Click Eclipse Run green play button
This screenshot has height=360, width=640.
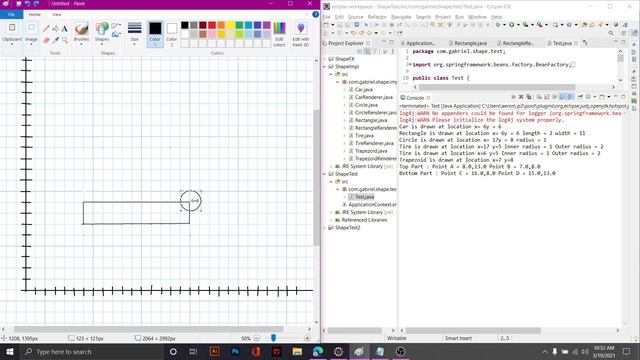[x=511, y=25]
